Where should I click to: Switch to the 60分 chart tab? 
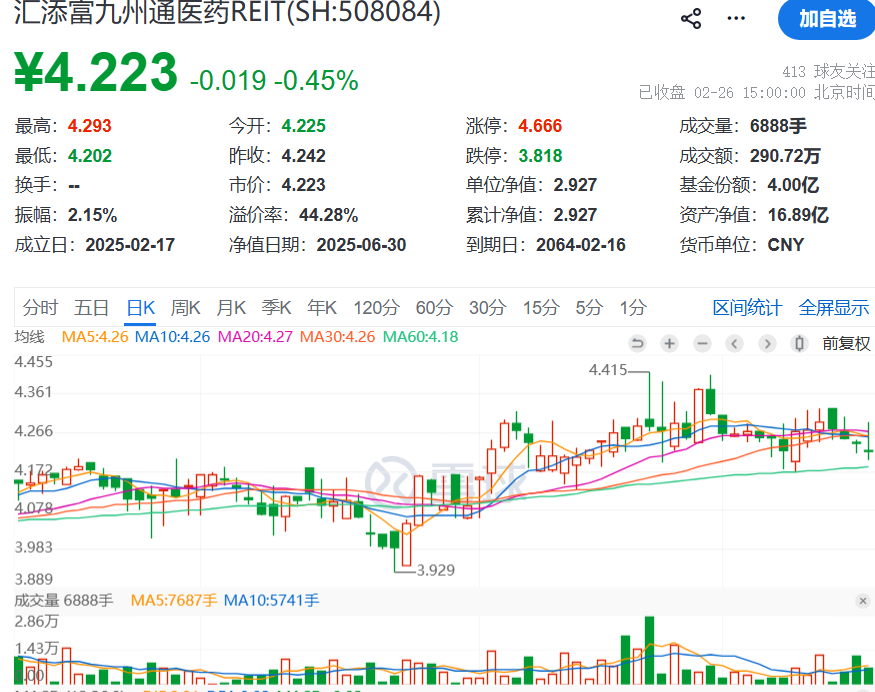[434, 307]
